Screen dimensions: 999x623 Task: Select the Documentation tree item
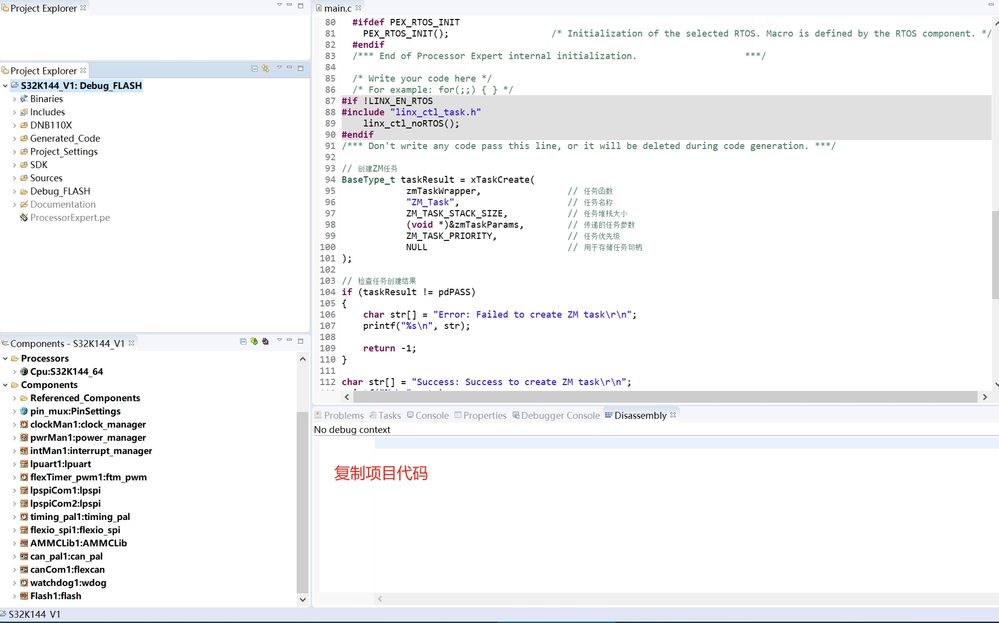63,204
